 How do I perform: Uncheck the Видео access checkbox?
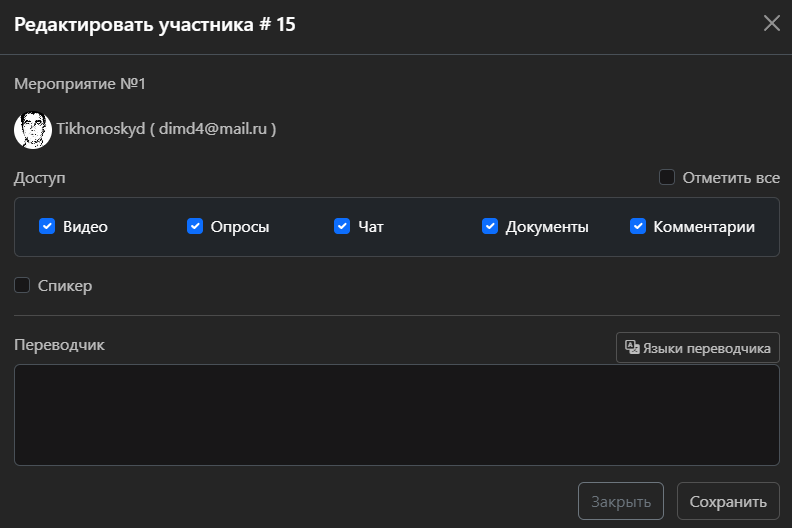(47, 226)
